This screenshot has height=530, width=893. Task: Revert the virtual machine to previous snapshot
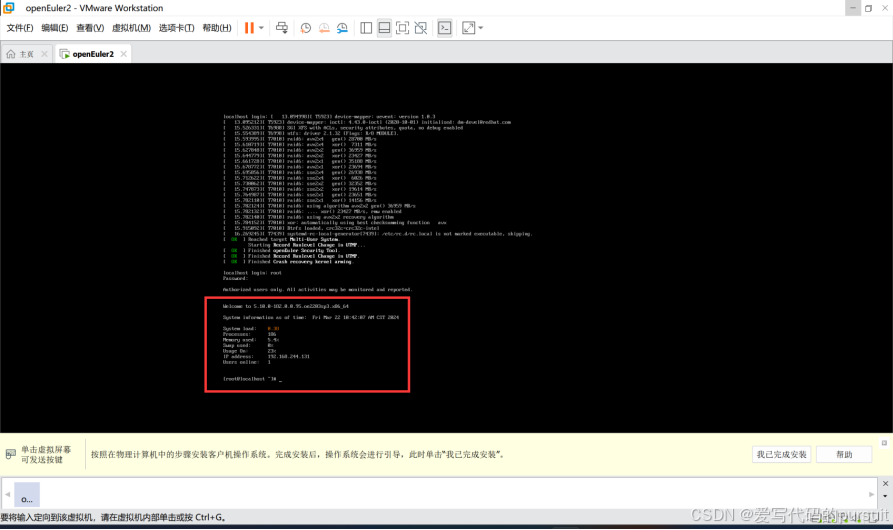pyautogui.click(x=324, y=28)
